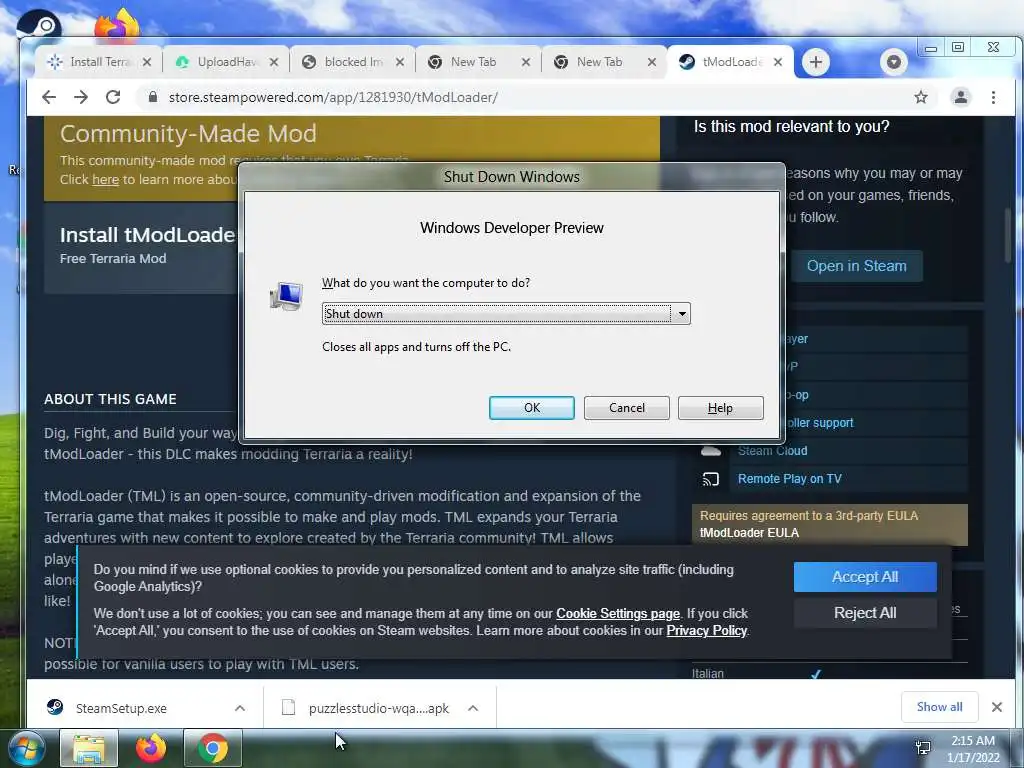Click the Italian language checkmark
1024x768 pixels.
tap(816, 673)
